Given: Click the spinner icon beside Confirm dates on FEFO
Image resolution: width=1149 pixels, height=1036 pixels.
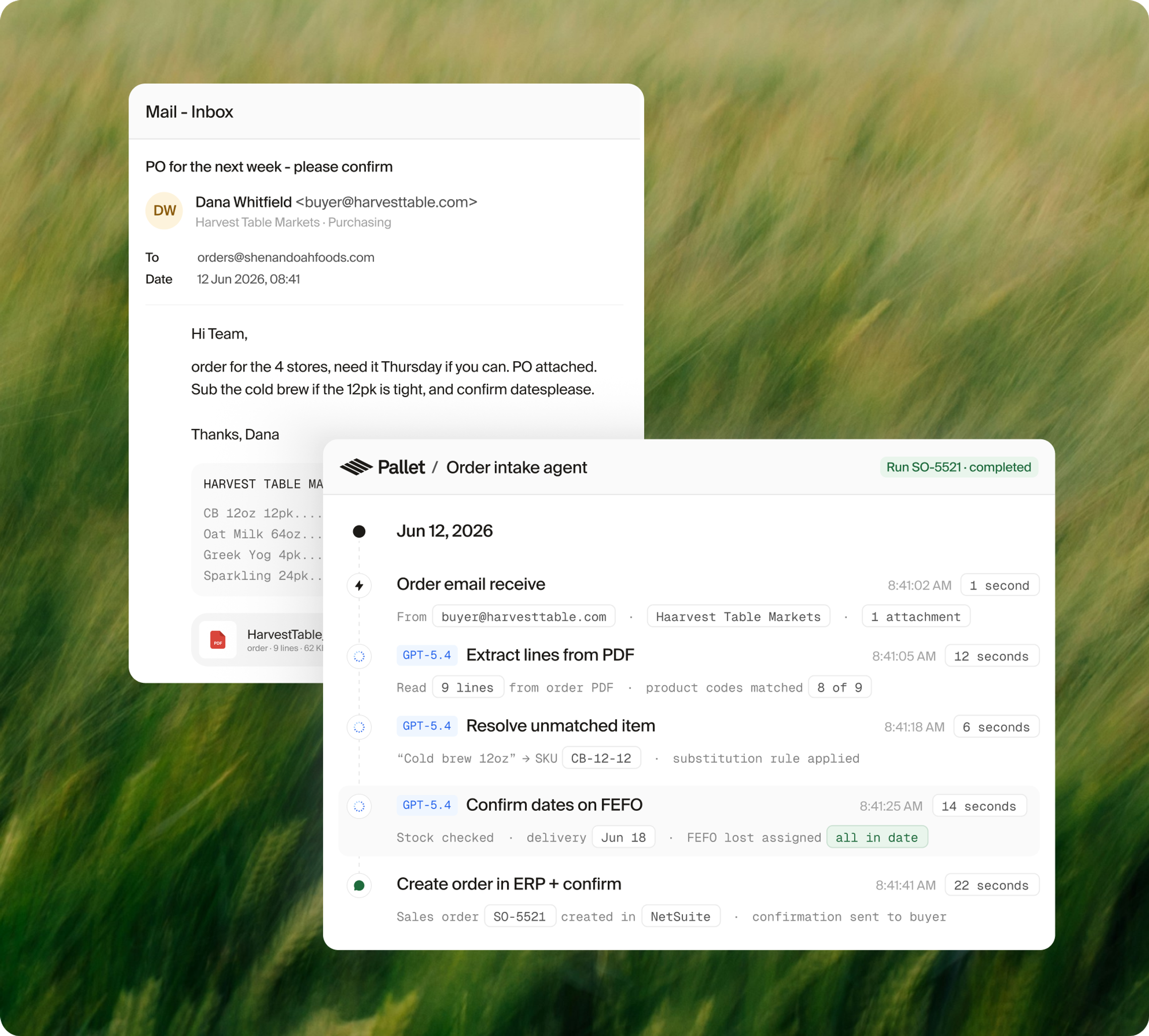Looking at the screenshot, I should point(359,806).
